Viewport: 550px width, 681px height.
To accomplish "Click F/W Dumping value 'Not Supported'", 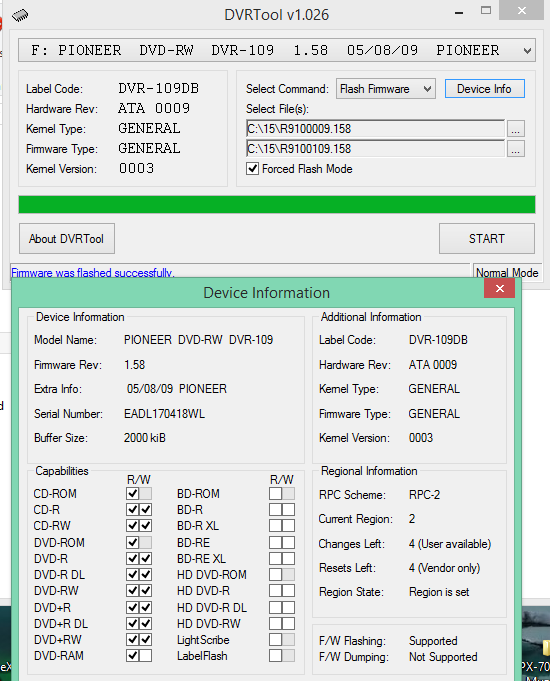I will pyautogui.click(x=443, y=657).
